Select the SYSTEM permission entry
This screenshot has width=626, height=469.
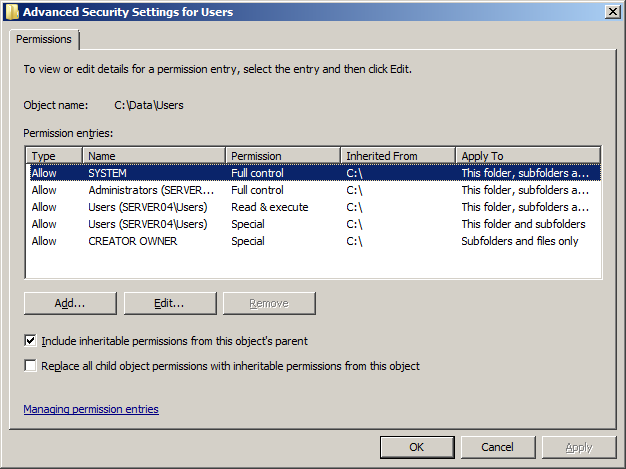pos(108,173)
